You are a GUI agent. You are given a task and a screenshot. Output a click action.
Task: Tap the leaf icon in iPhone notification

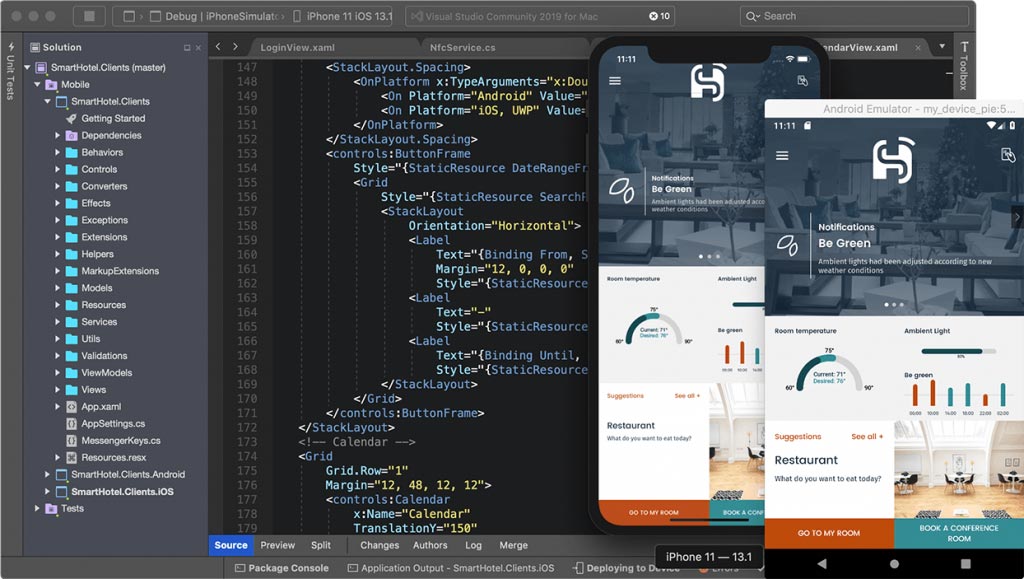click(621, 191)
